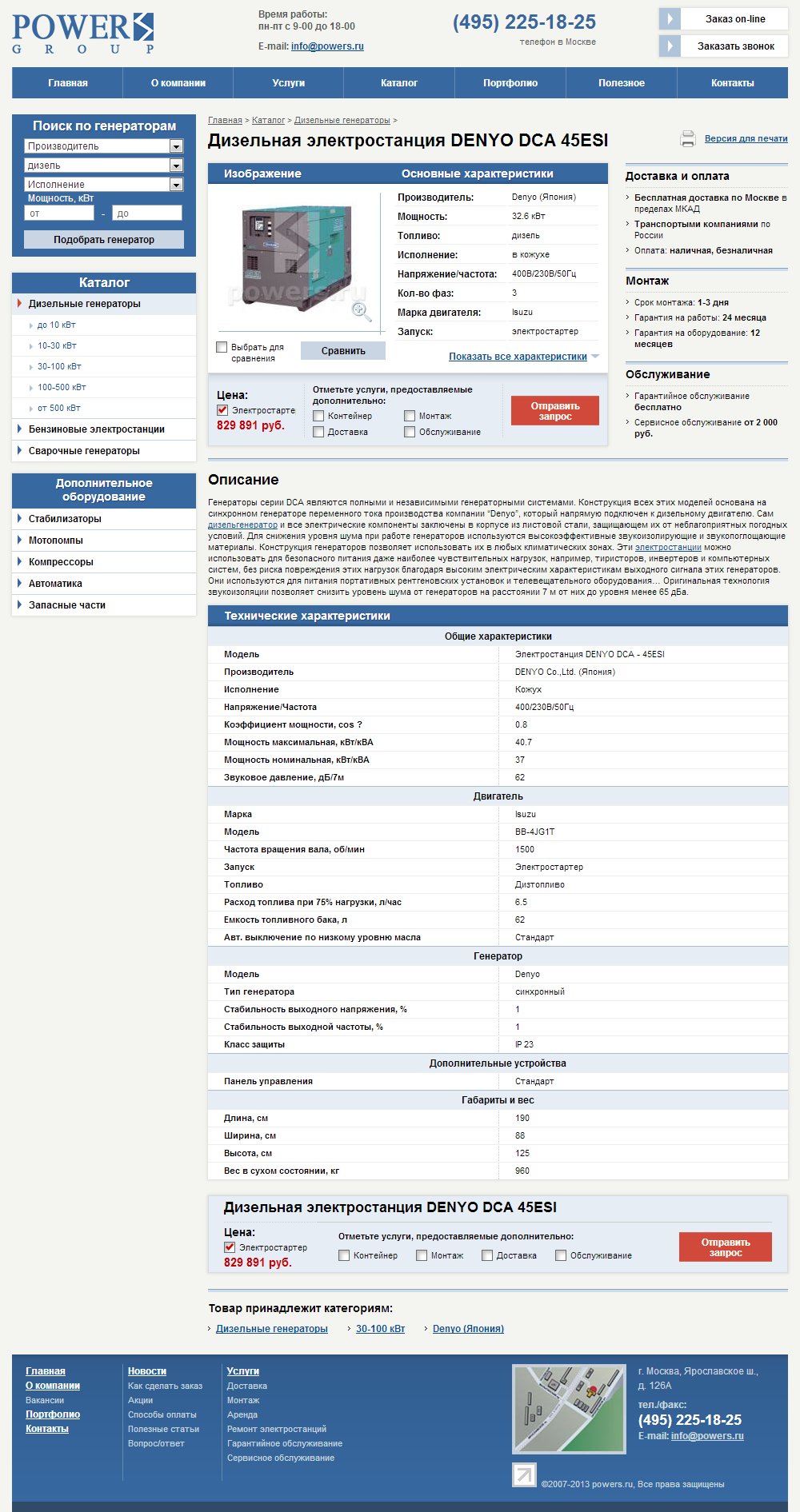The image size is (800, 1512).
Task: Click дизельгенератор link in description
Action: pyautogui.click(x=242, y=525)
